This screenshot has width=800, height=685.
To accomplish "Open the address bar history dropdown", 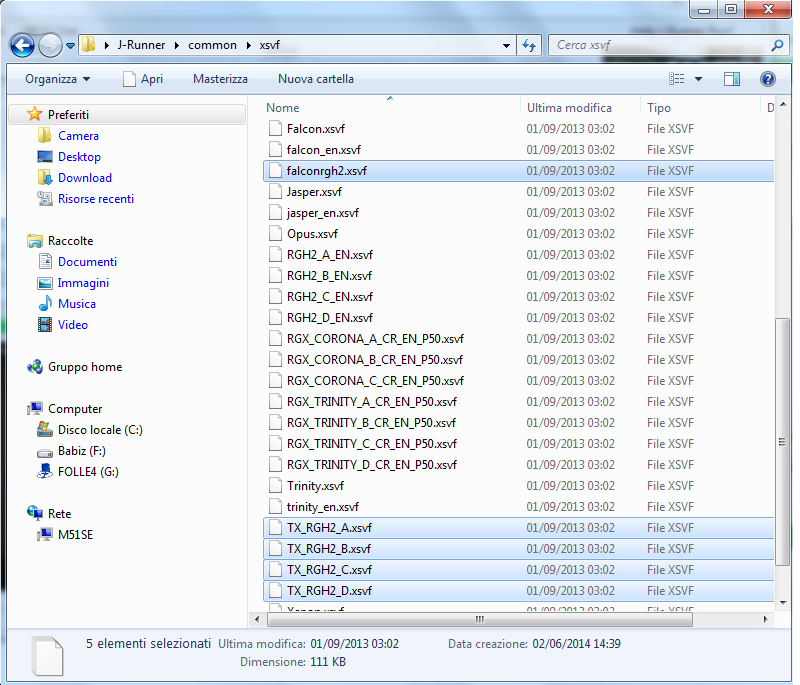I will [x=506, y=45].
